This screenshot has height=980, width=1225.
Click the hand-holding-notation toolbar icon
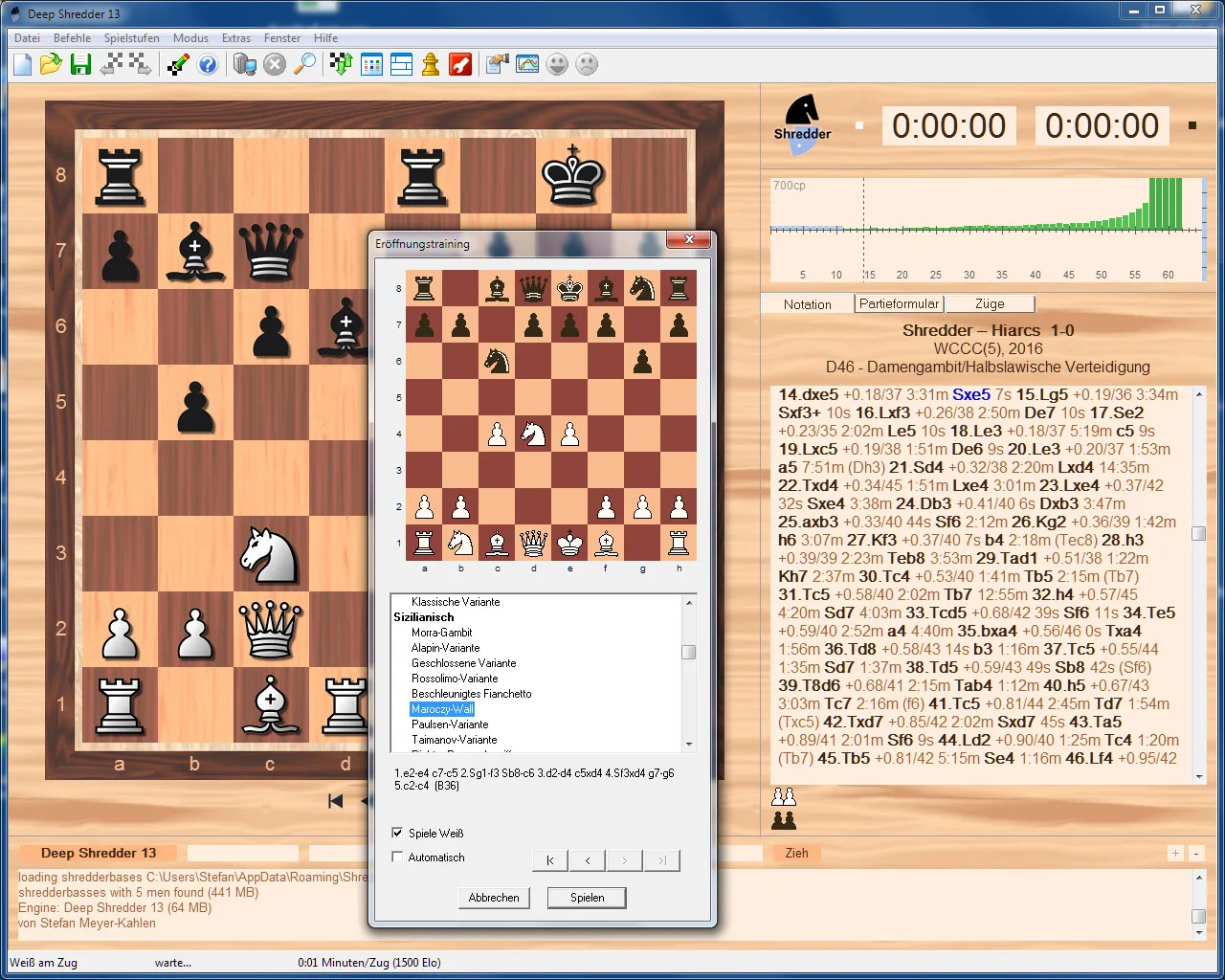click(498, 64)
